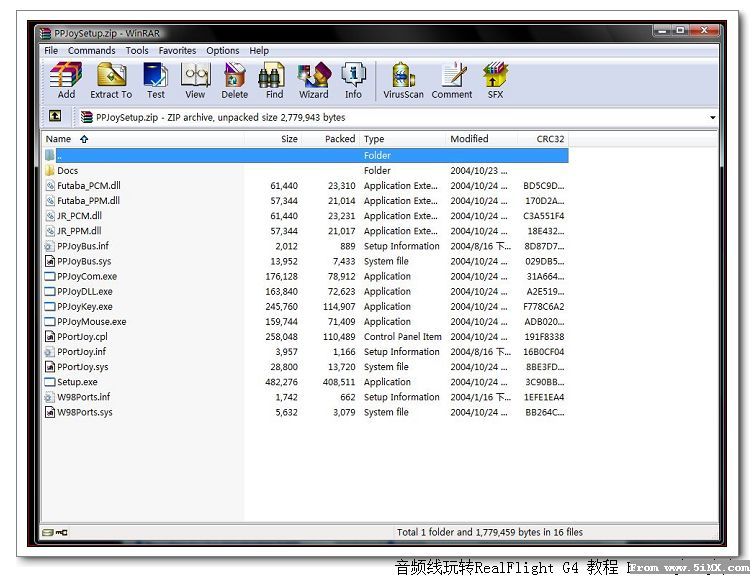This screenshot has width=755, height=577.
Task: Sort by the Modified column header
Action: pos(482,139)
